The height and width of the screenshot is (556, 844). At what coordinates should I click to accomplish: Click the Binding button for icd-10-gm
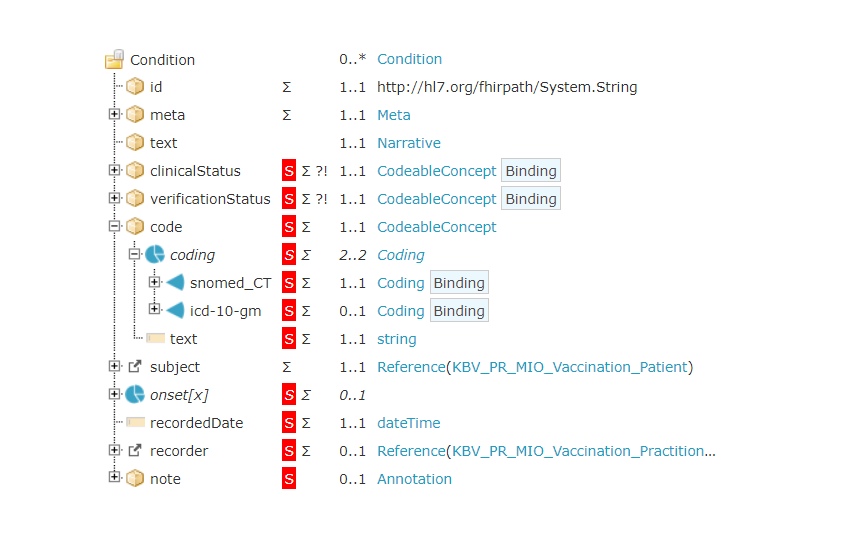tap(458, 311)
